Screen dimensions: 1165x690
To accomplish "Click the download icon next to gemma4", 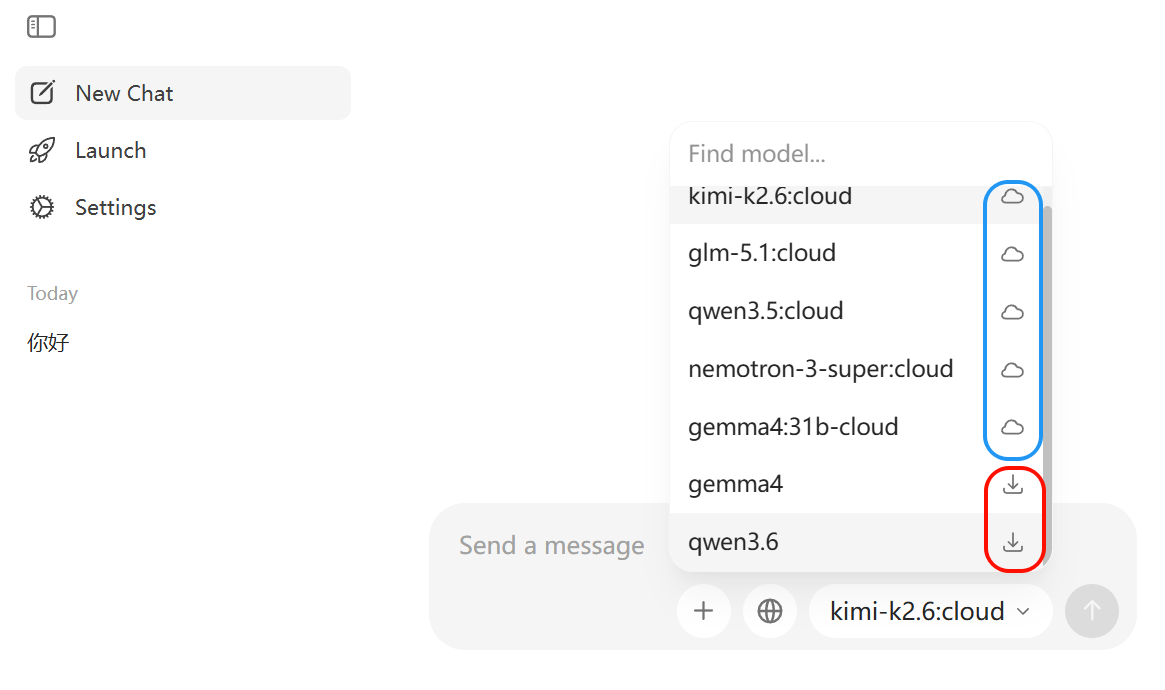I will coord(1013,484).
